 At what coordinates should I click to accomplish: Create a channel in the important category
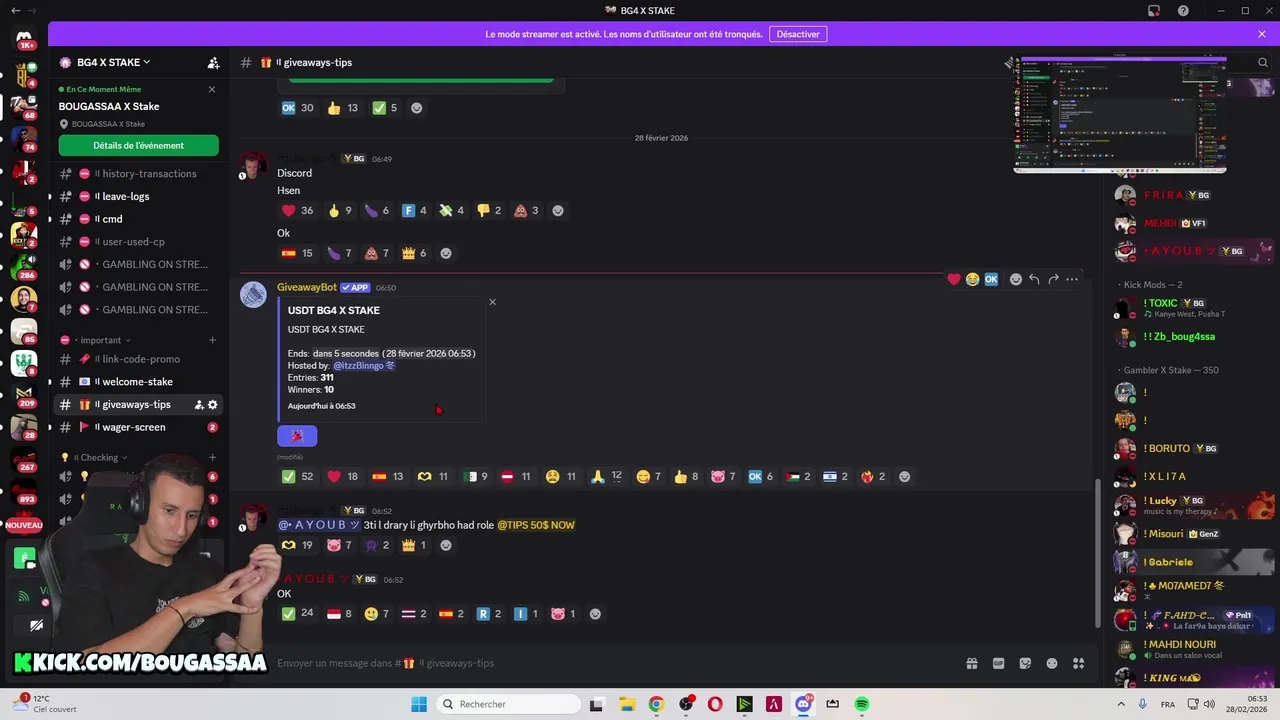point(212,340)
